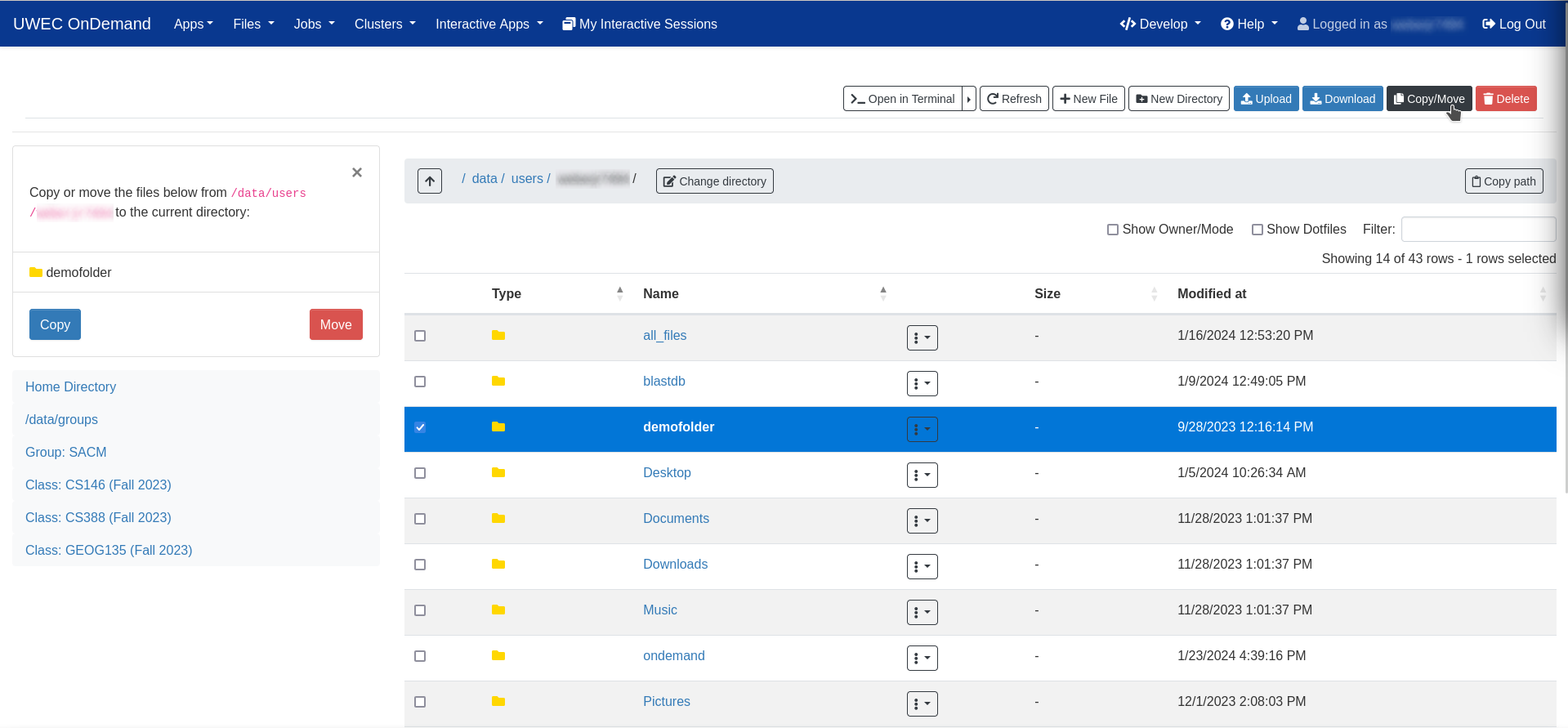Open the Class: CS388 (Fall 2023) link
The width and height of the screenshot is (1568, 728).
pos(98,517)
